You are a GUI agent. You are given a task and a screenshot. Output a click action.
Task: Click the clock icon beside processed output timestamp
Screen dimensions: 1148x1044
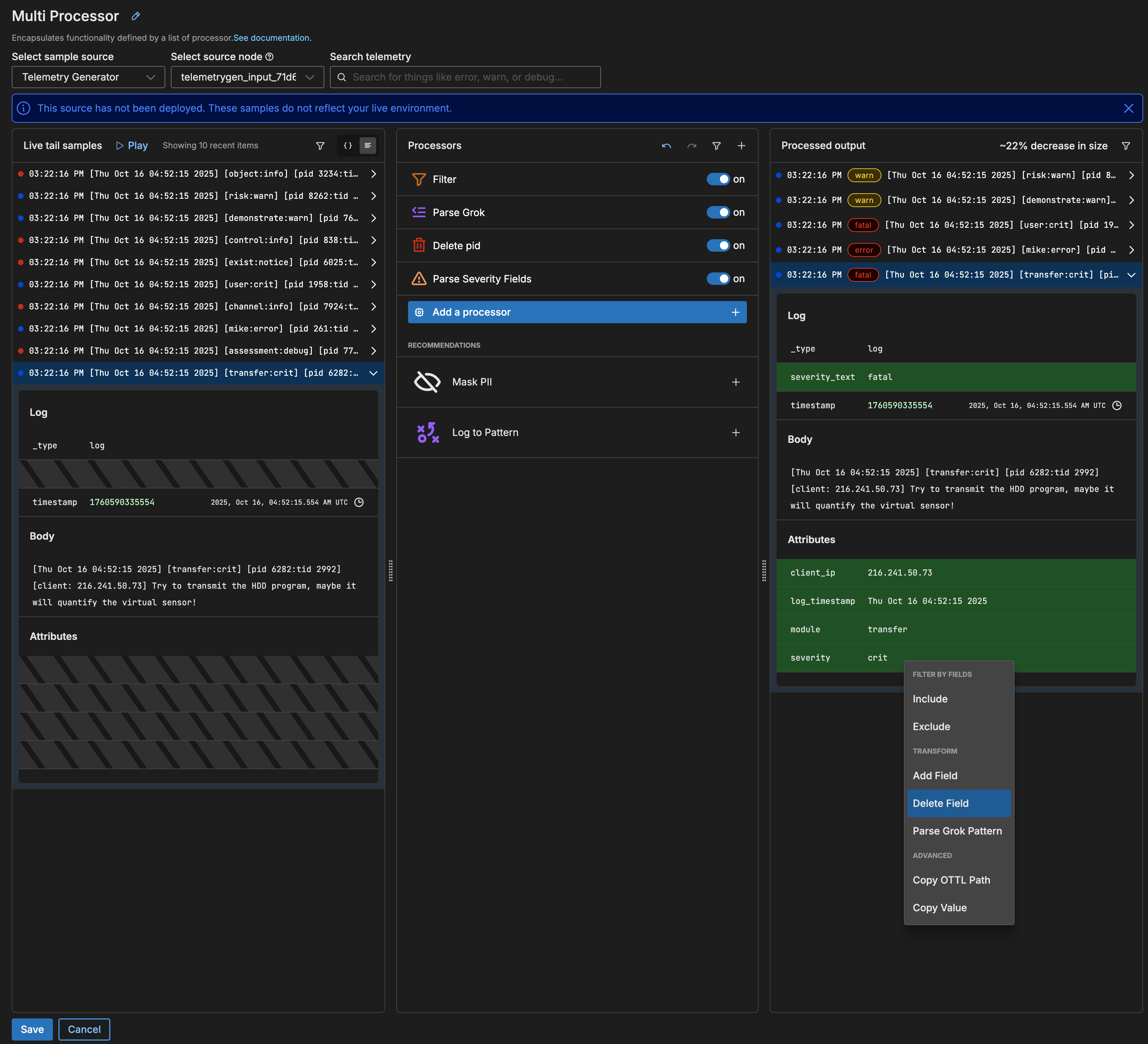click(x=1117, y=405)
